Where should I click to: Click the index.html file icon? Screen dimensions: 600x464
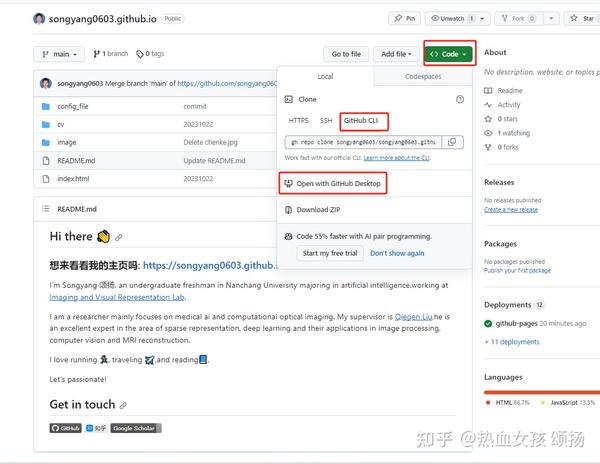pyautogui.click(x=46, y=179)
